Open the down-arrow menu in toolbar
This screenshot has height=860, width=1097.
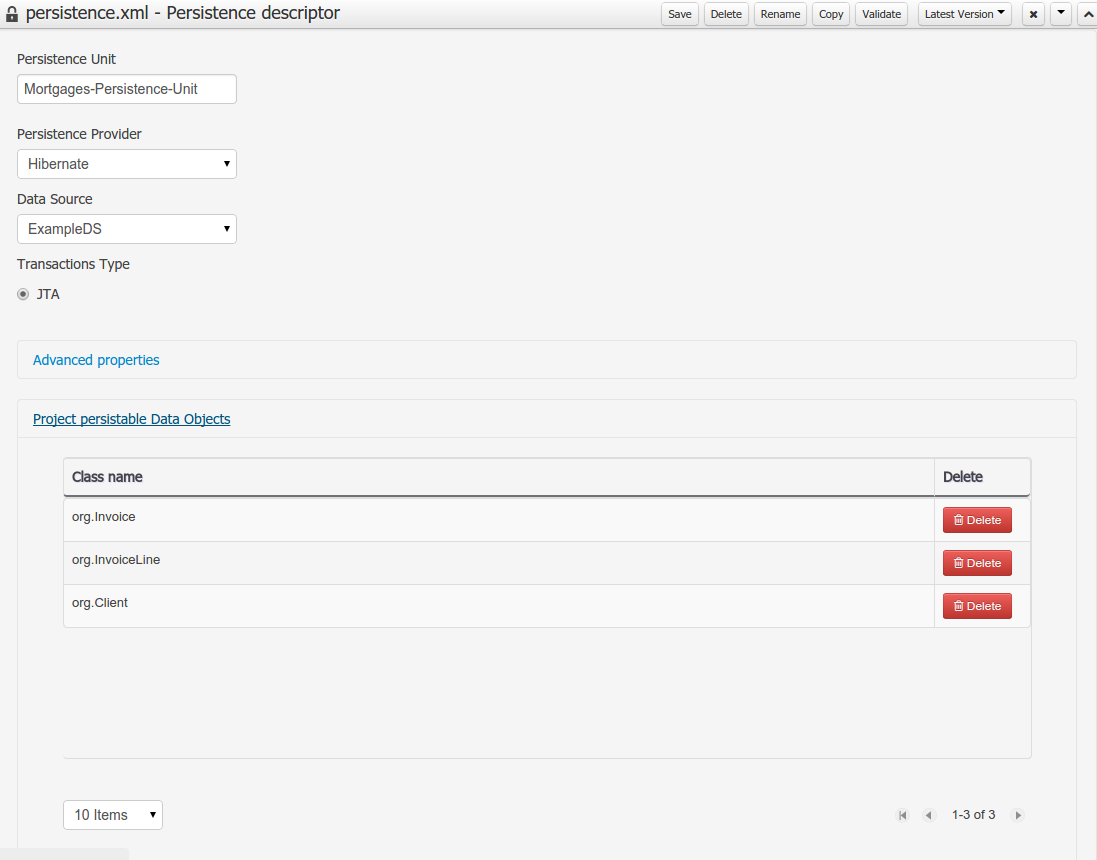coord(1060,14)
